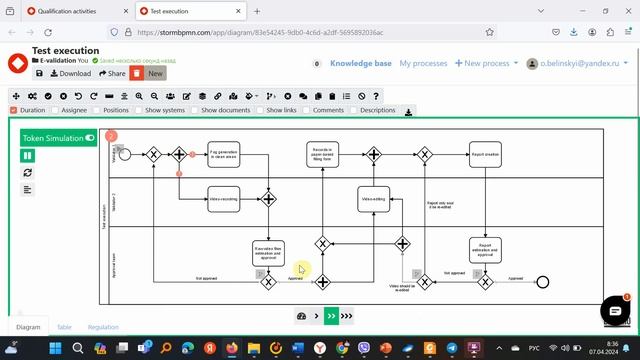The width and height of the screenshot is (640, 360).
Task: Click the New button
Action: tap(155, 73)
